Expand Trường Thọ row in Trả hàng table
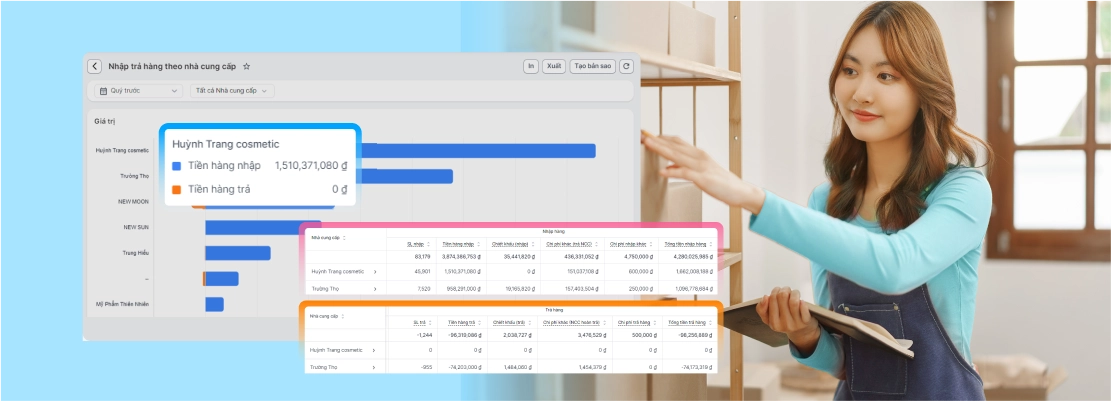 click(x=375, y=367)
